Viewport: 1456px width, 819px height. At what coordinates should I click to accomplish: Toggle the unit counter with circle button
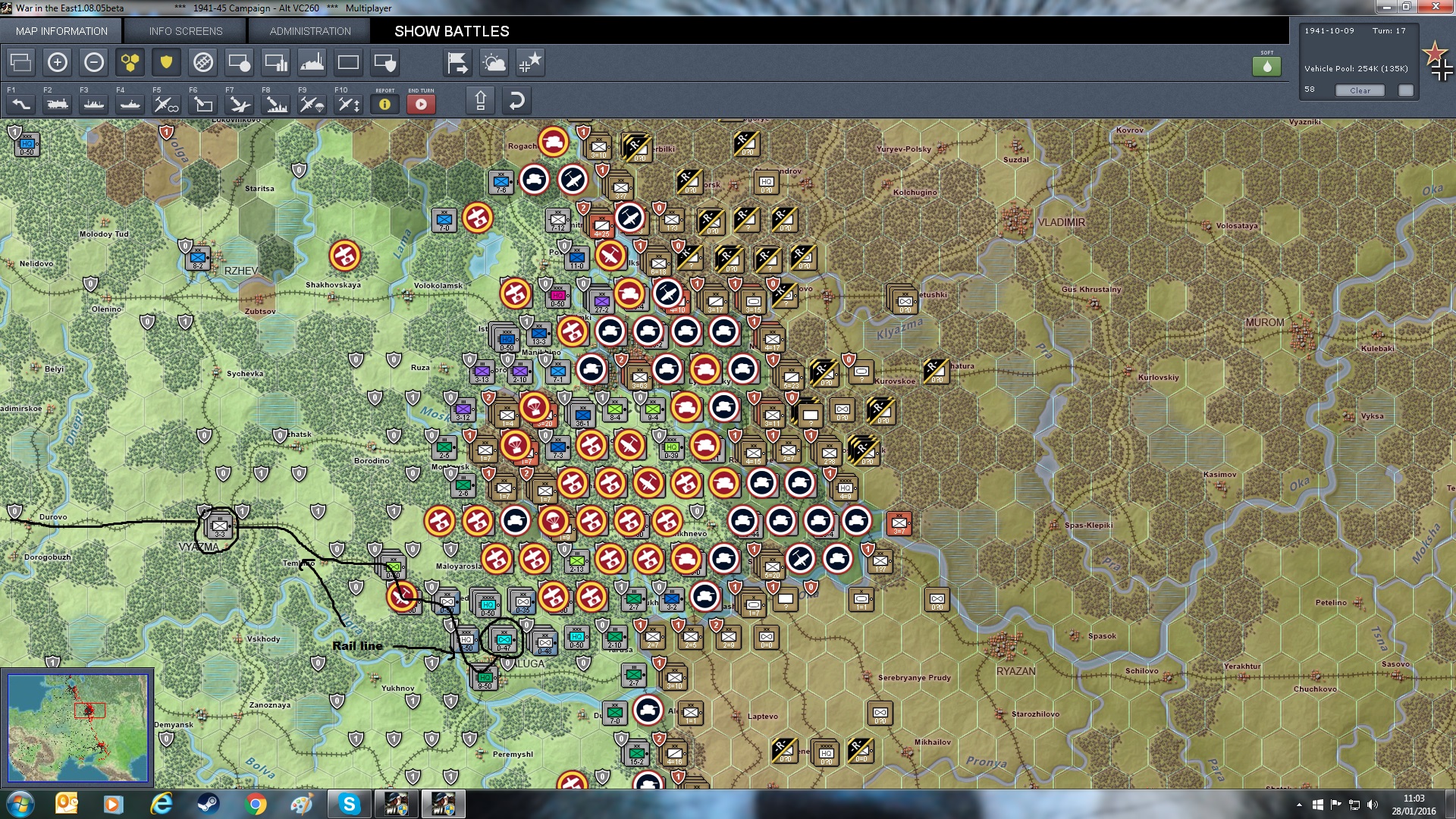coord(239,62)
